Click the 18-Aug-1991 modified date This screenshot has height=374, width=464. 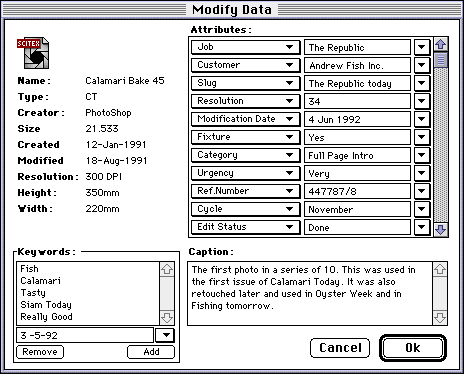pos(116,161)
